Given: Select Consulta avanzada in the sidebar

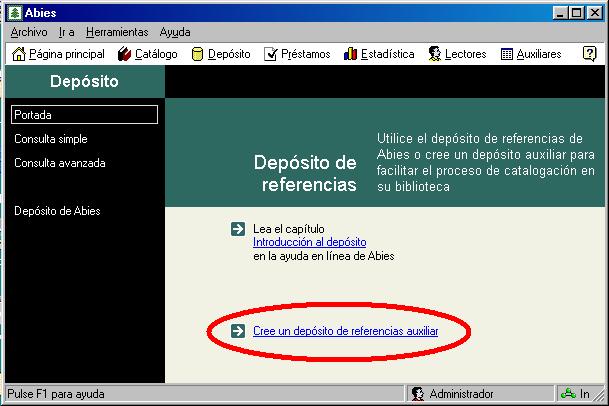Looking at the screenshot, I should pos(59,163).
